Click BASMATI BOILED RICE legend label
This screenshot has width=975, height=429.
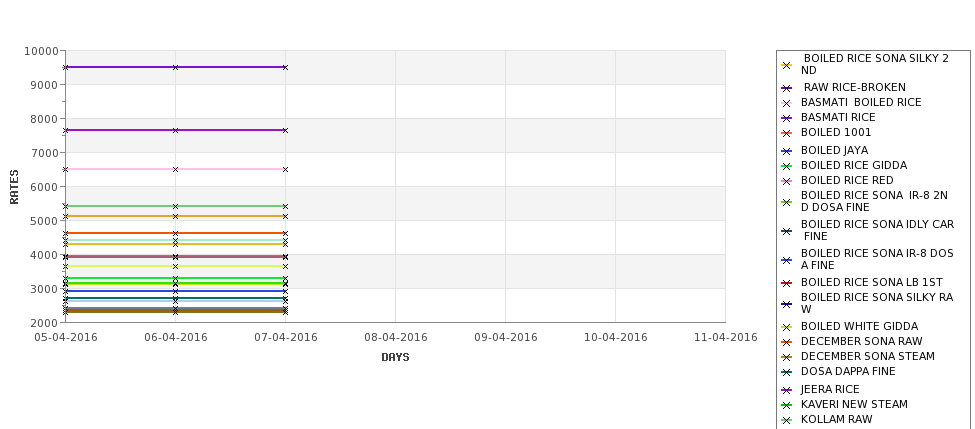(861, 103)
